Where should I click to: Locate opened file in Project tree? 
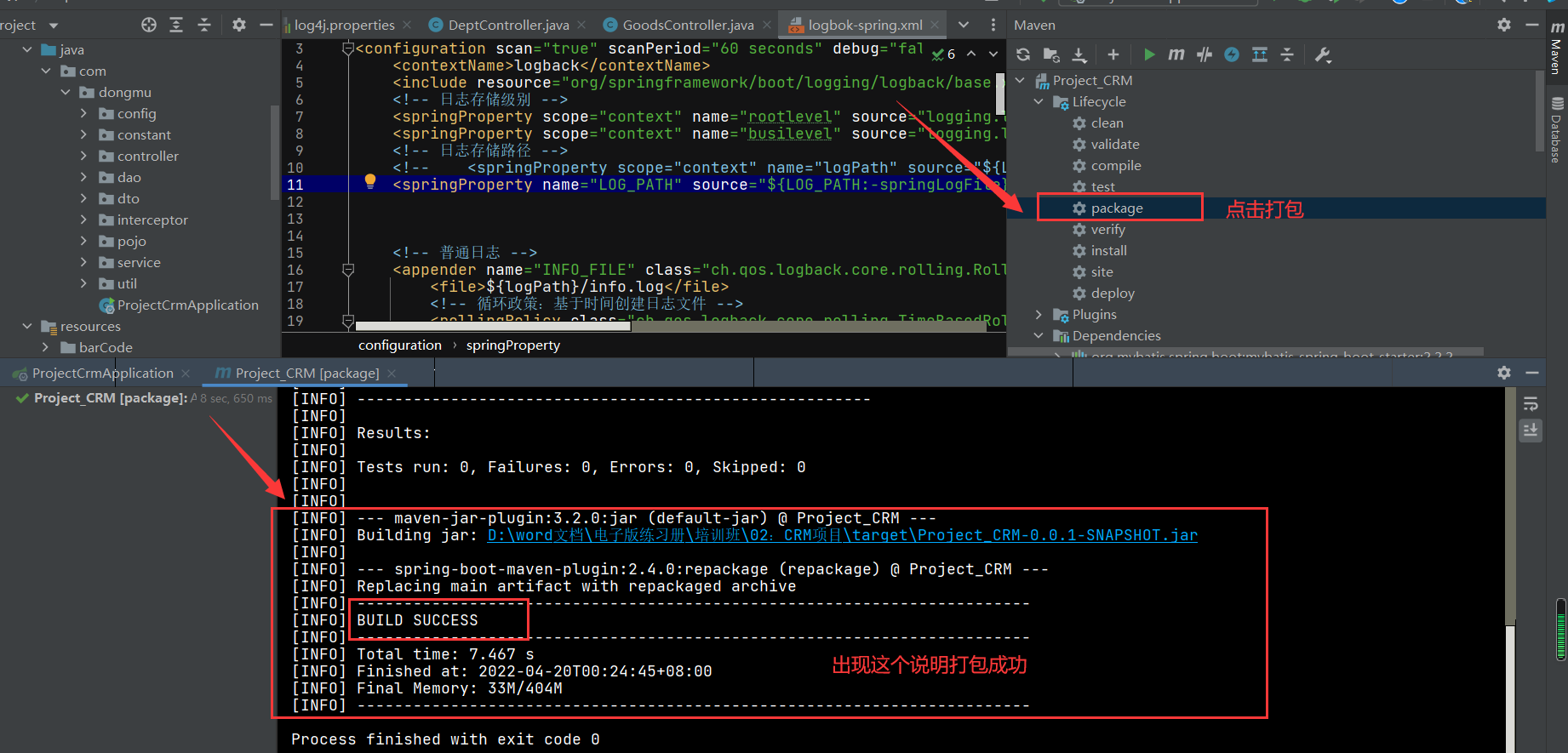(149, 26)
